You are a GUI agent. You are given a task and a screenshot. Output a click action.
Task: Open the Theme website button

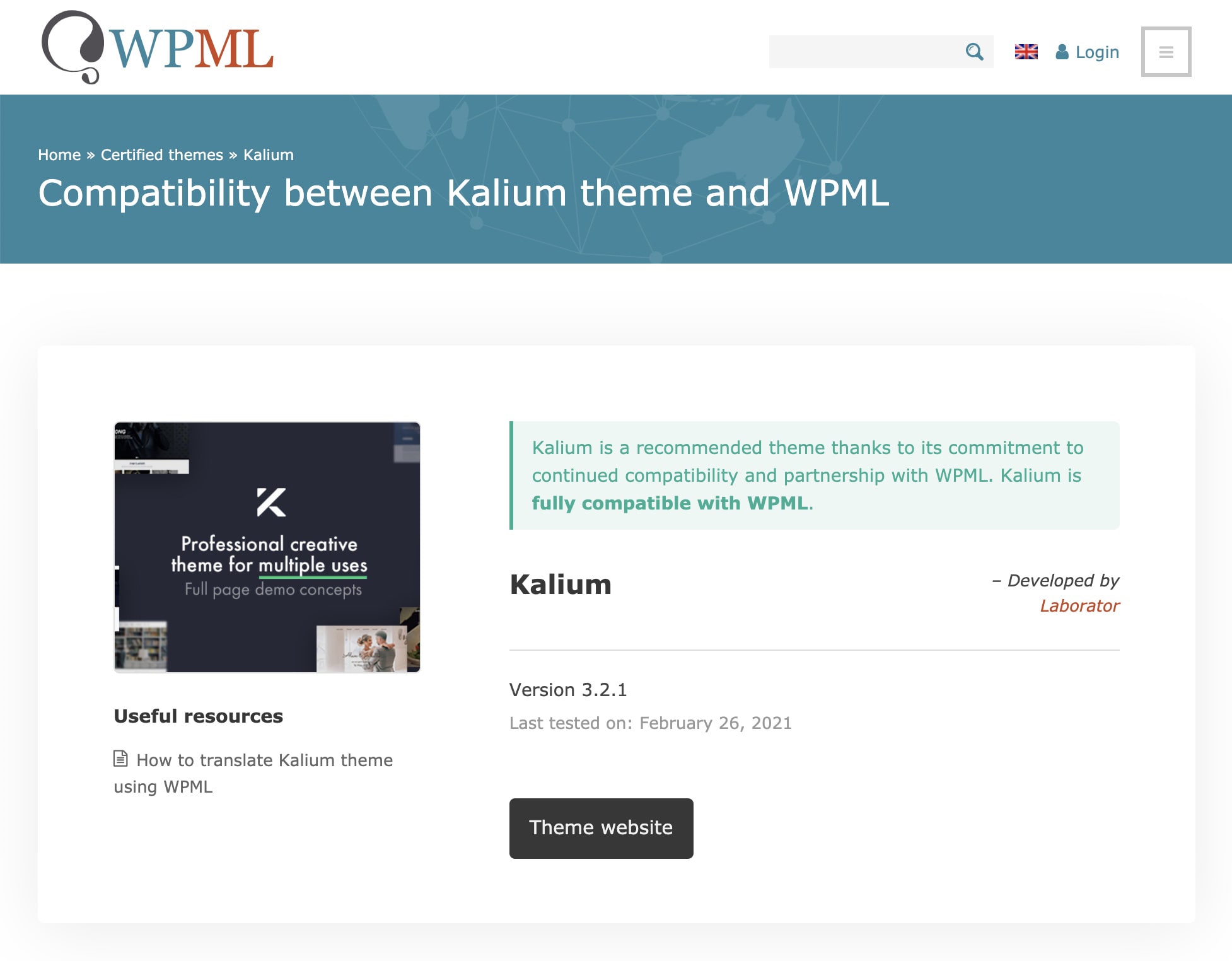coord(601,828)
